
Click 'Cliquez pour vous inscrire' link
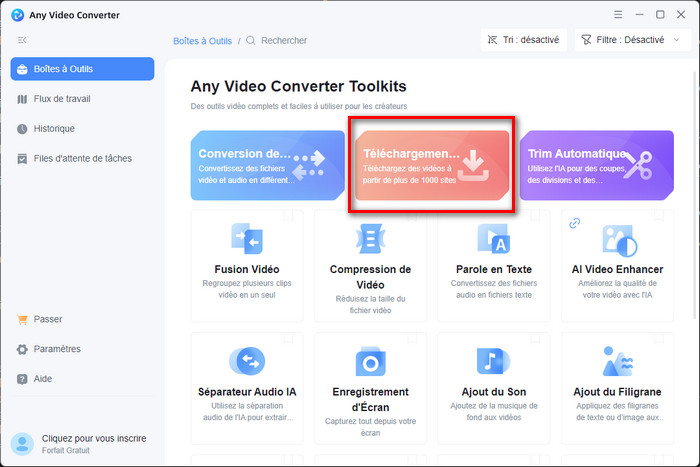click(x=94, y=438)
